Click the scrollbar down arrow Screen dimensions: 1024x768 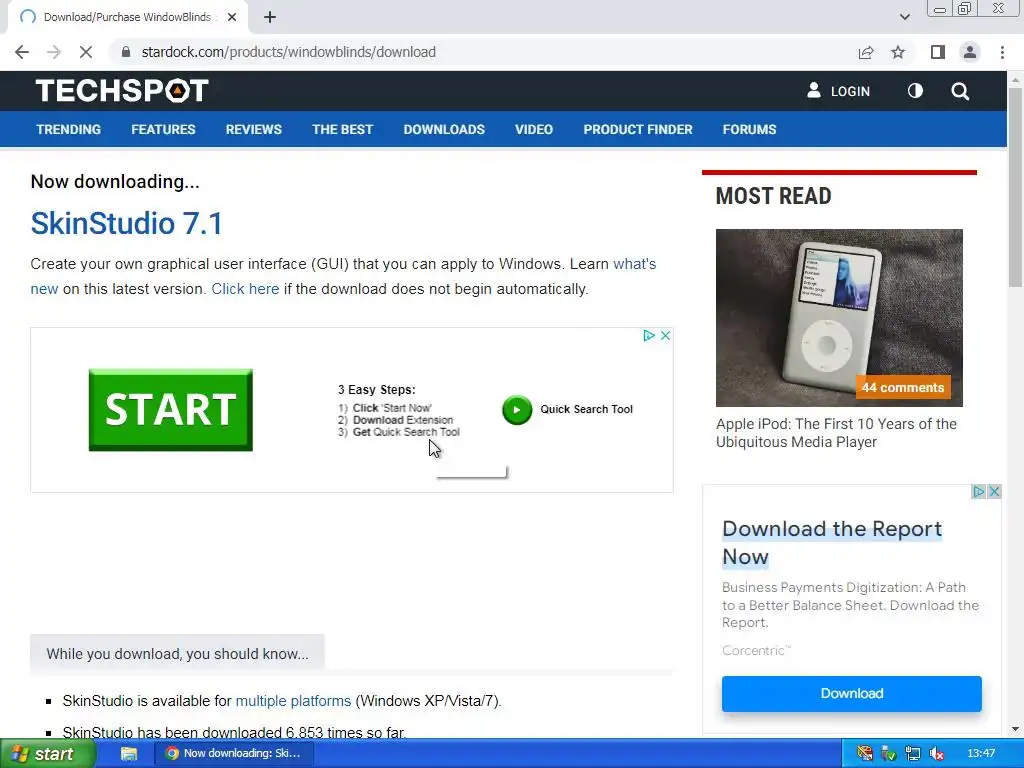click(x=1015, y=728)
